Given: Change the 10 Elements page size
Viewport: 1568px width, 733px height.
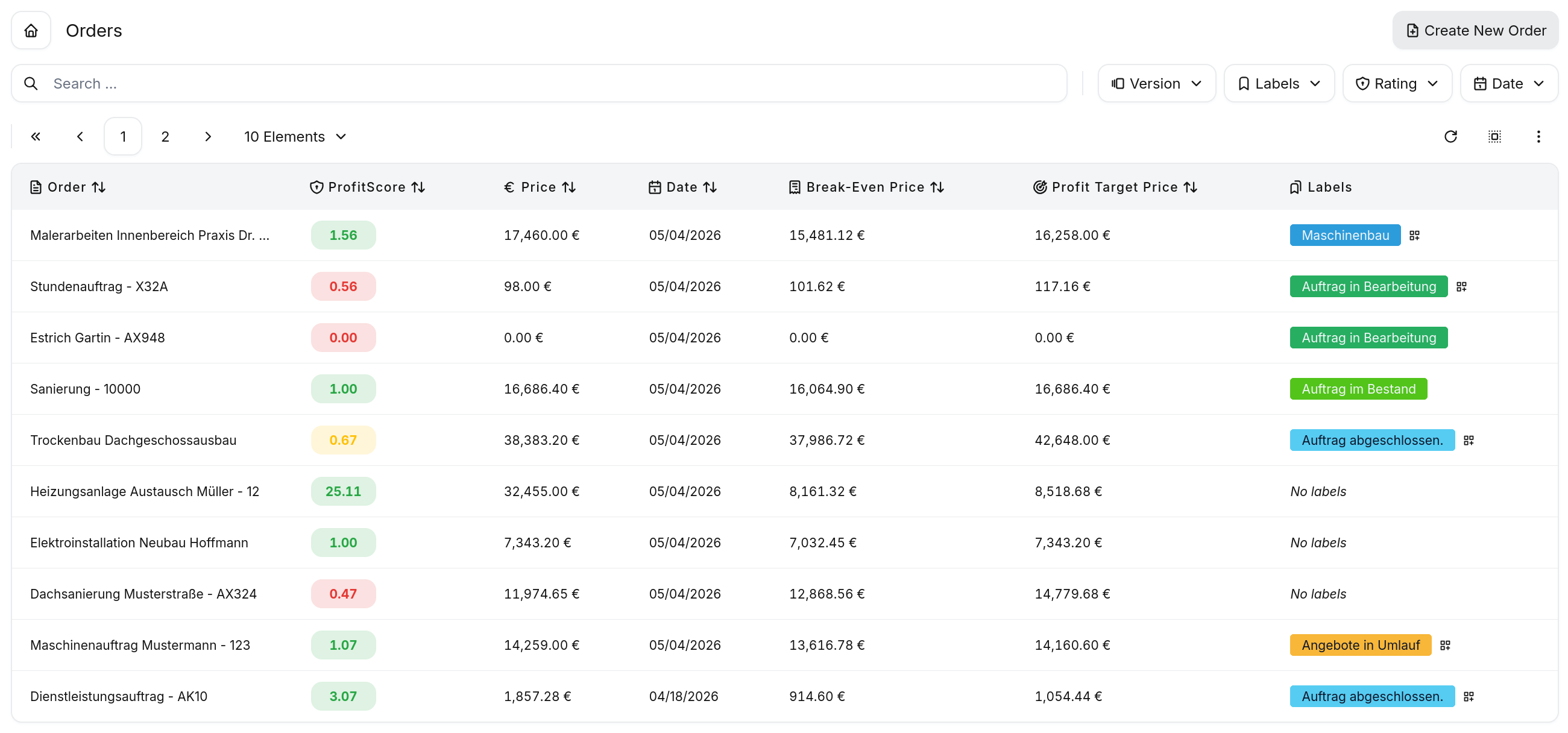Looking at the screenshot, I should click(x=295, y=136).
